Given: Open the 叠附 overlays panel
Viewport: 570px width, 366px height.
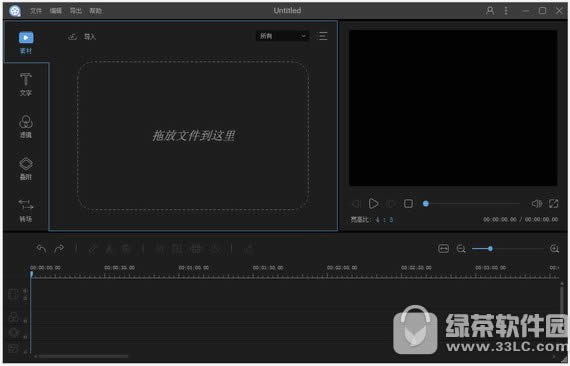Looking at the screenshot, I should pos(25,169).
